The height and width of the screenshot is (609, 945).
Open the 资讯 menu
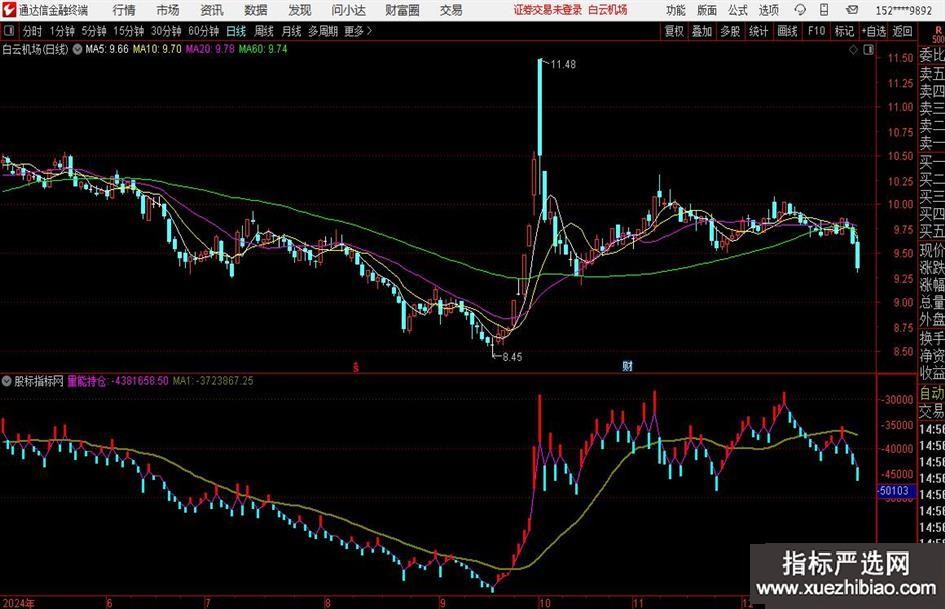click(212, 10)
